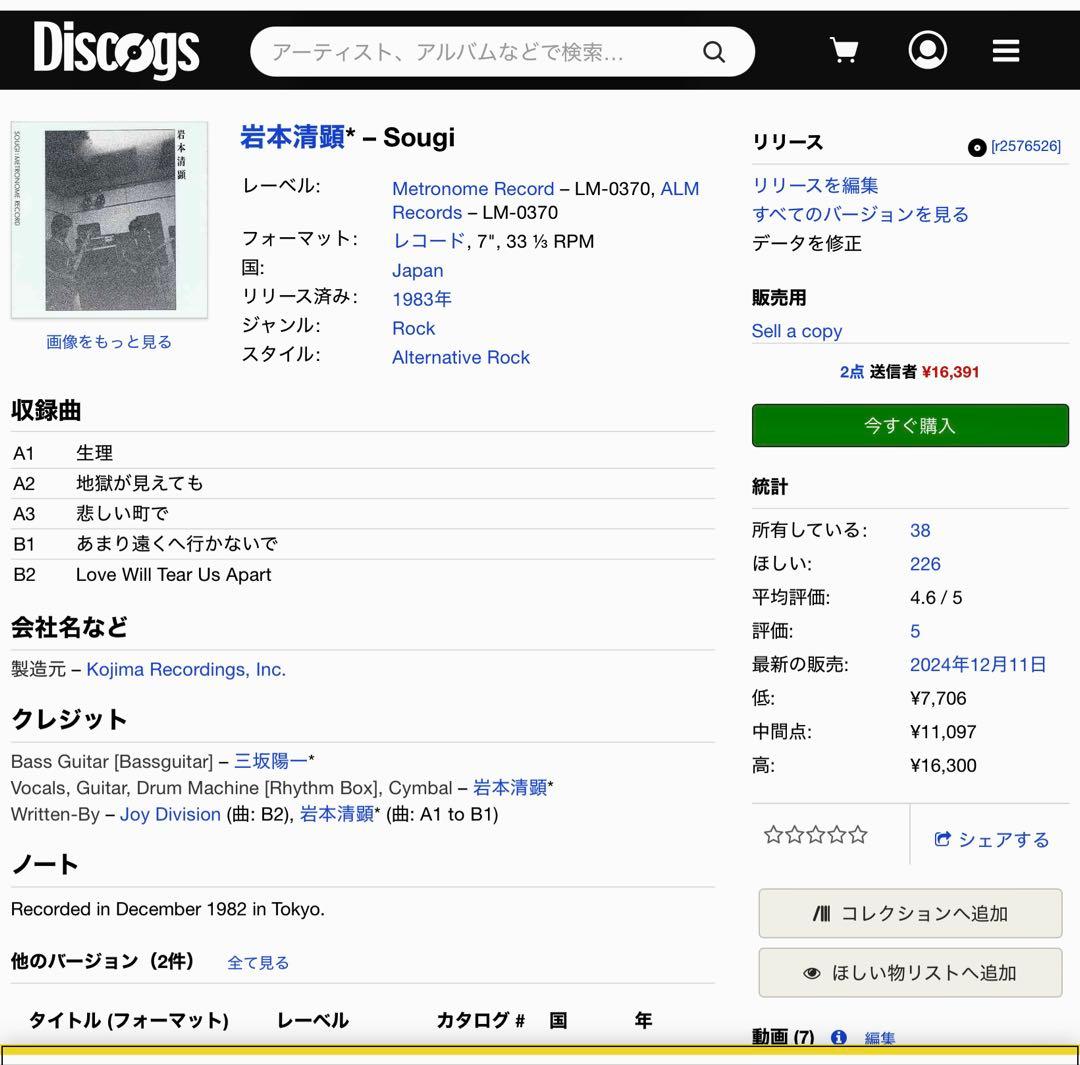
Task: Click ほしい物リストへ追加 button
Action: tap(910, 973)
